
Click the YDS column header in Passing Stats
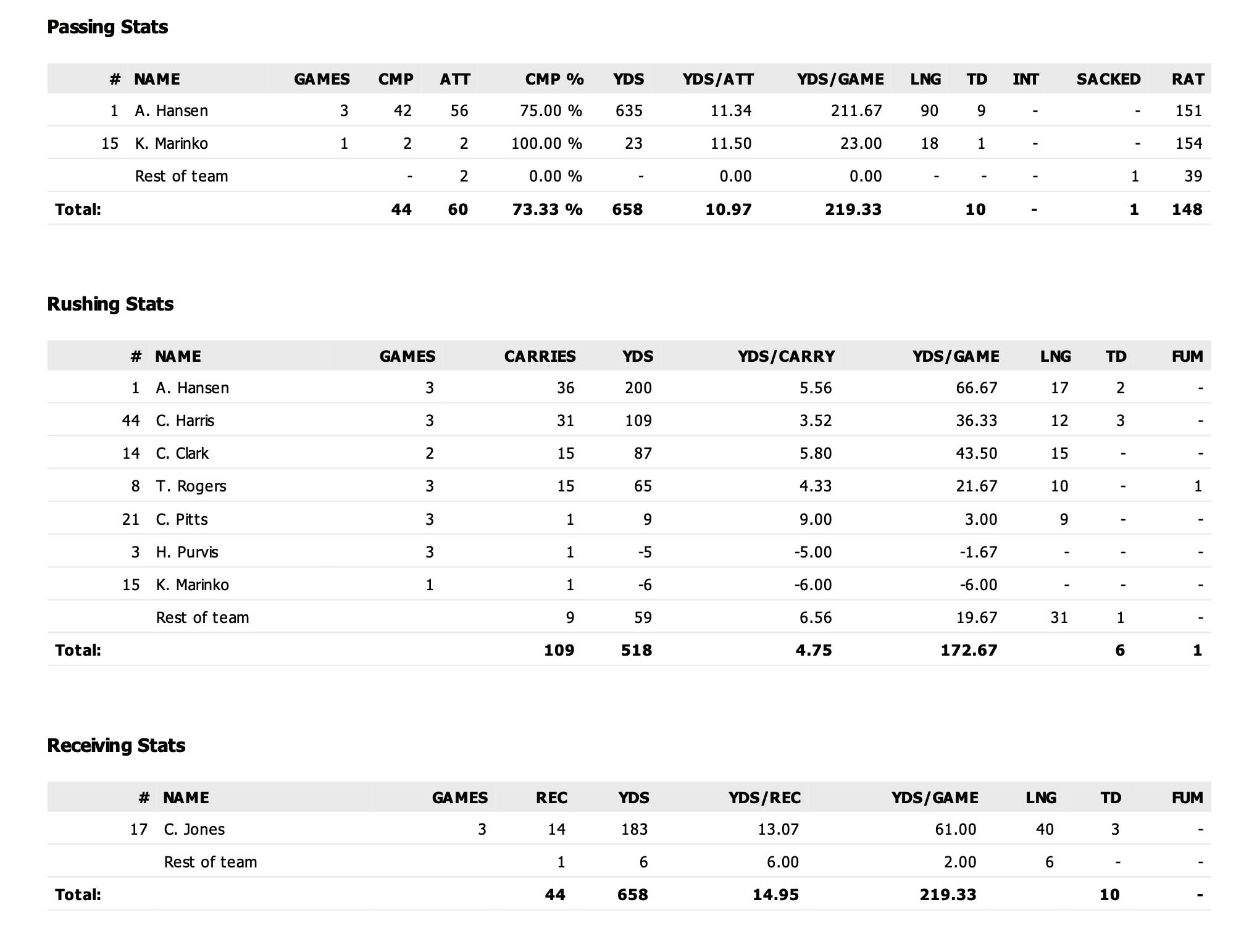pyautogui.click(x=628, y=79)
